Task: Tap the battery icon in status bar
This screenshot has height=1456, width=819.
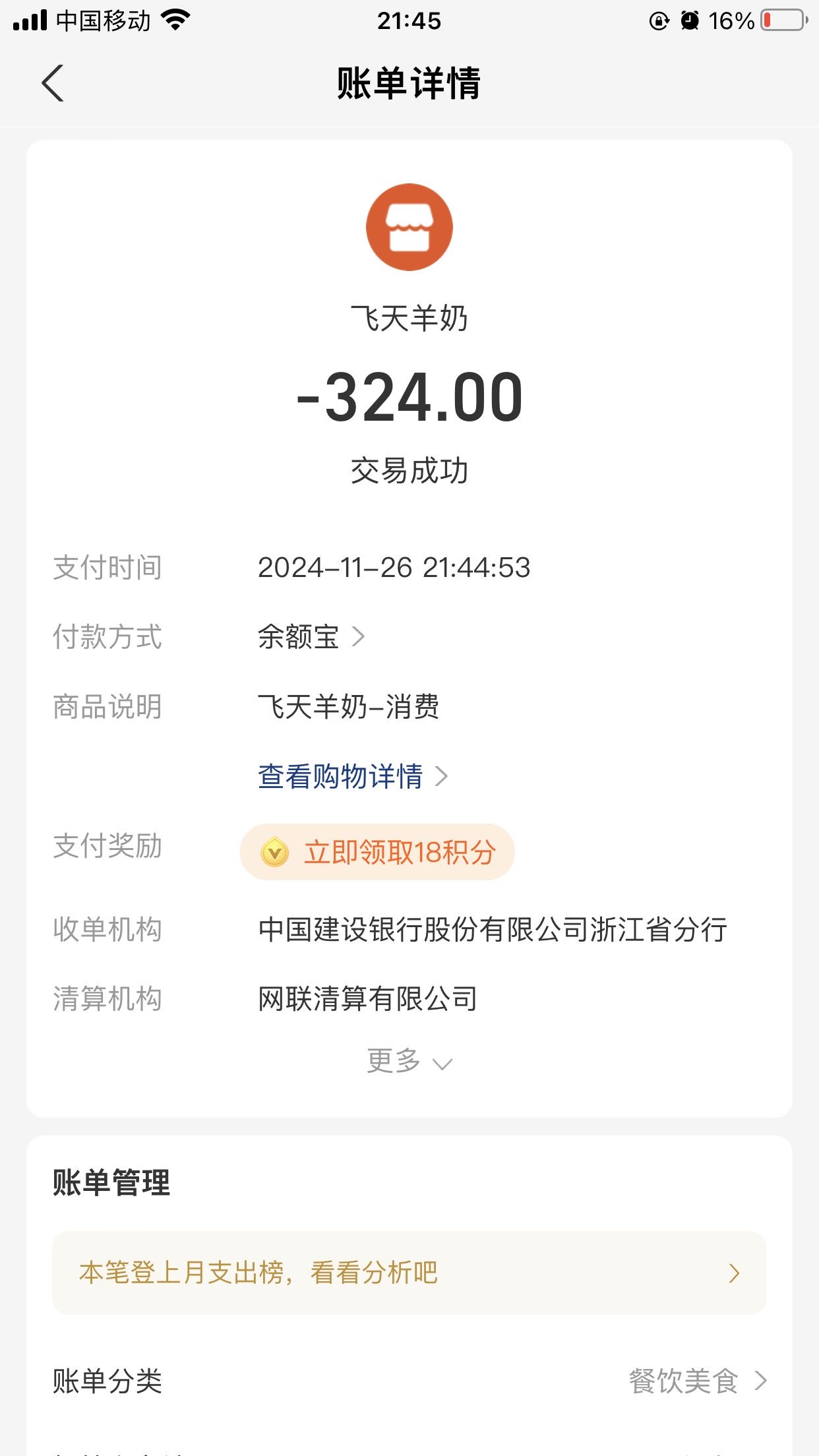Action: pos(784,20)
